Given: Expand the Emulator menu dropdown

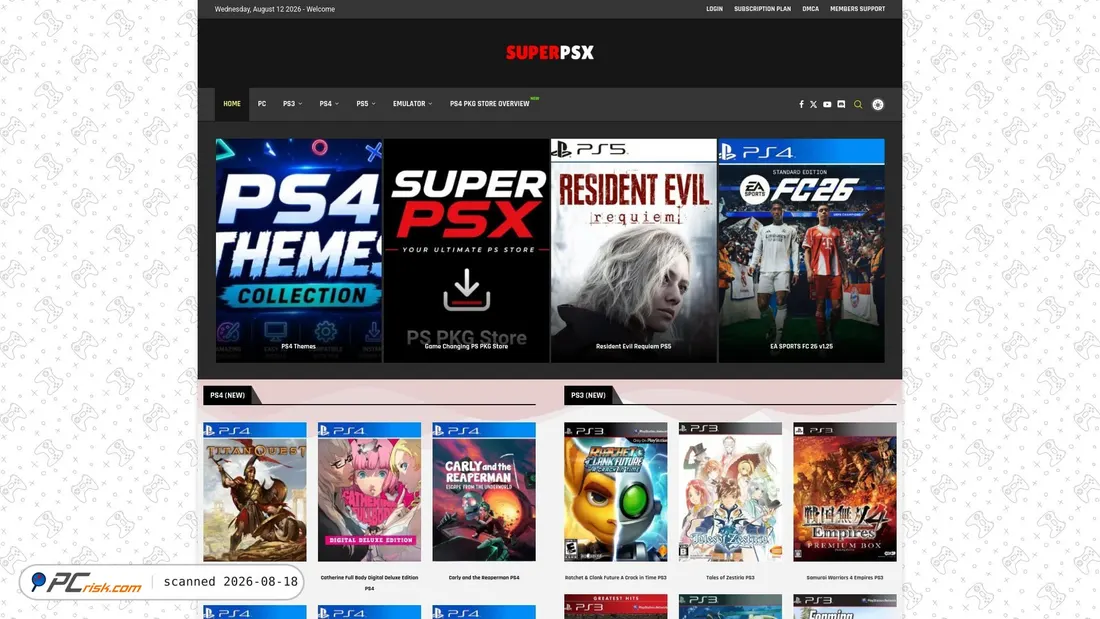Looking at the screenshot, I should 412,104.
